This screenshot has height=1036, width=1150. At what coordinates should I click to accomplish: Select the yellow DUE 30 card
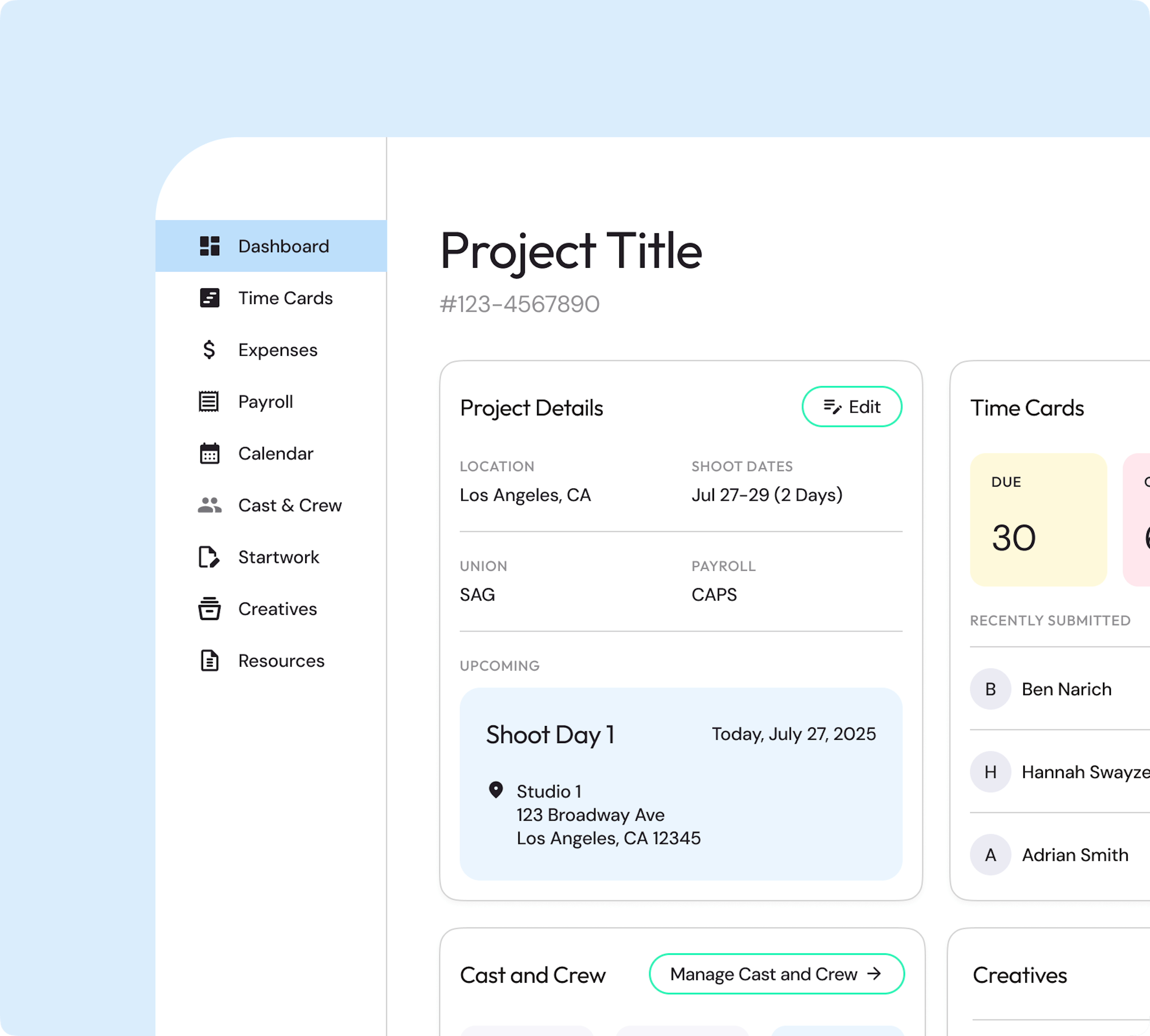click(x=1039, y=520)
